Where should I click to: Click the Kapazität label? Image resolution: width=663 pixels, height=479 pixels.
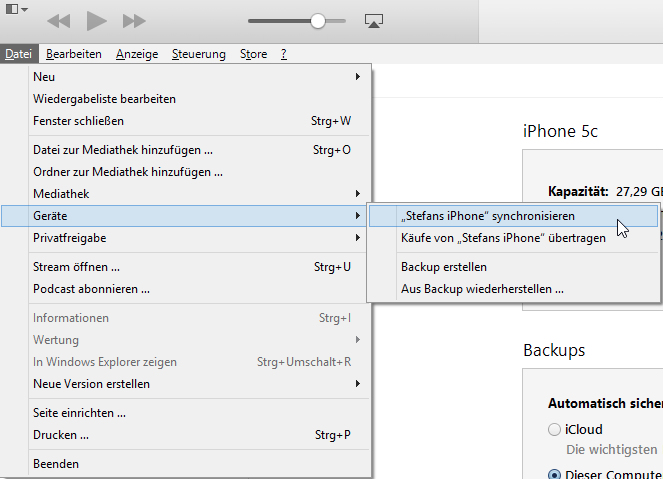(x=578, y=192)
